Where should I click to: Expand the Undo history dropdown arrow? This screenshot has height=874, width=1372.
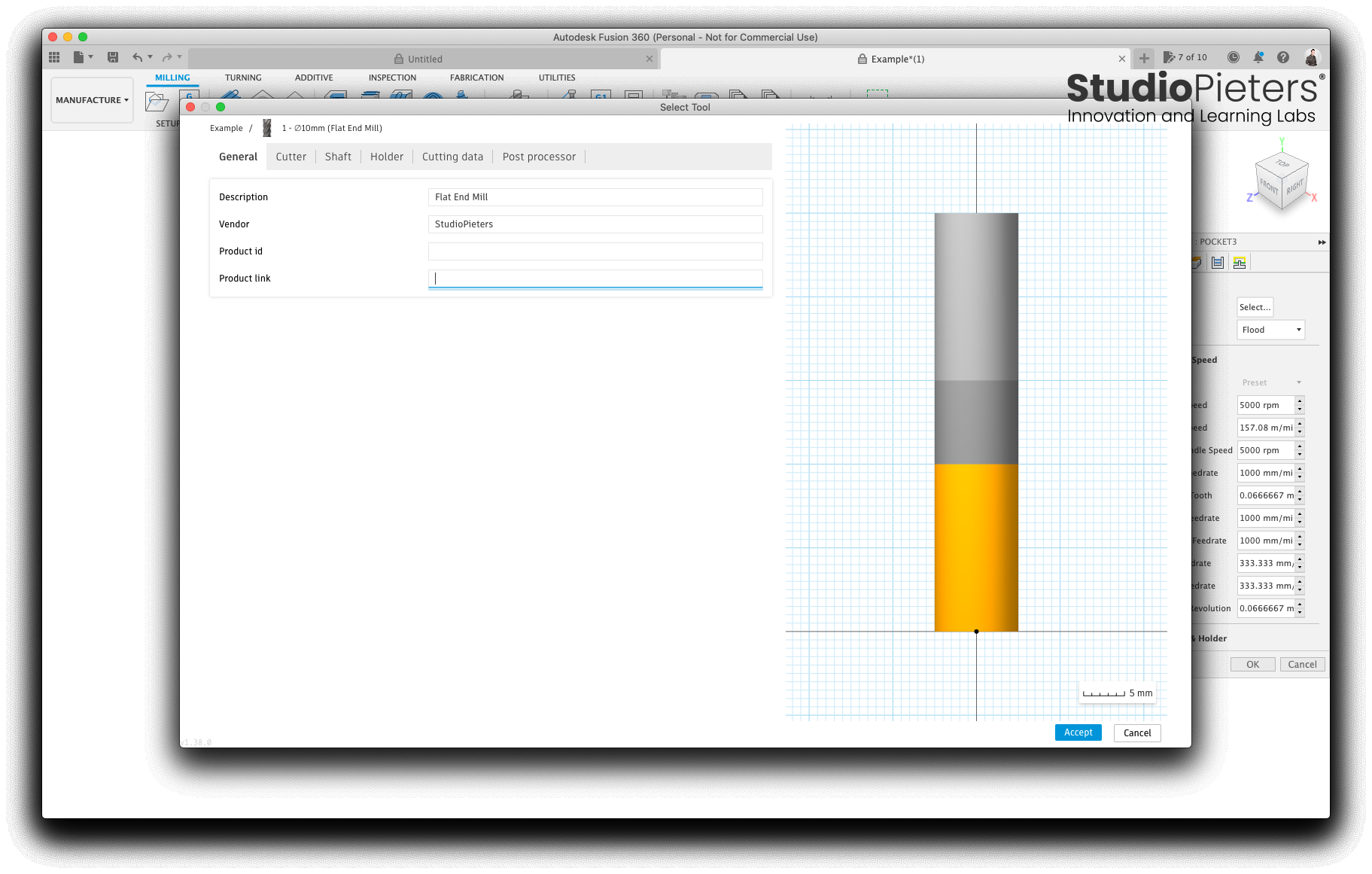pyautogui.click(x=150, y=57)
